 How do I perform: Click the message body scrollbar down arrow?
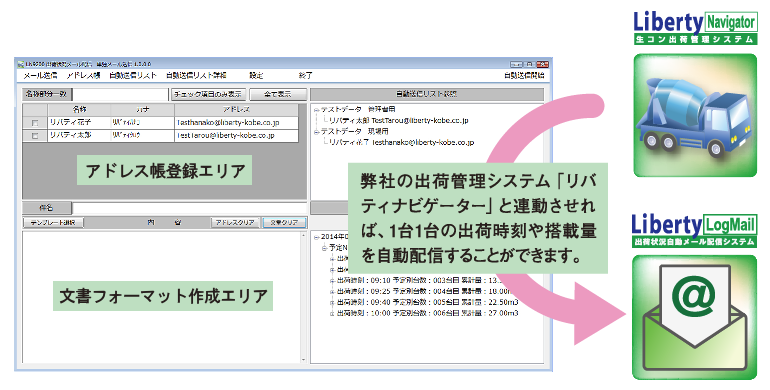[303, 360]
